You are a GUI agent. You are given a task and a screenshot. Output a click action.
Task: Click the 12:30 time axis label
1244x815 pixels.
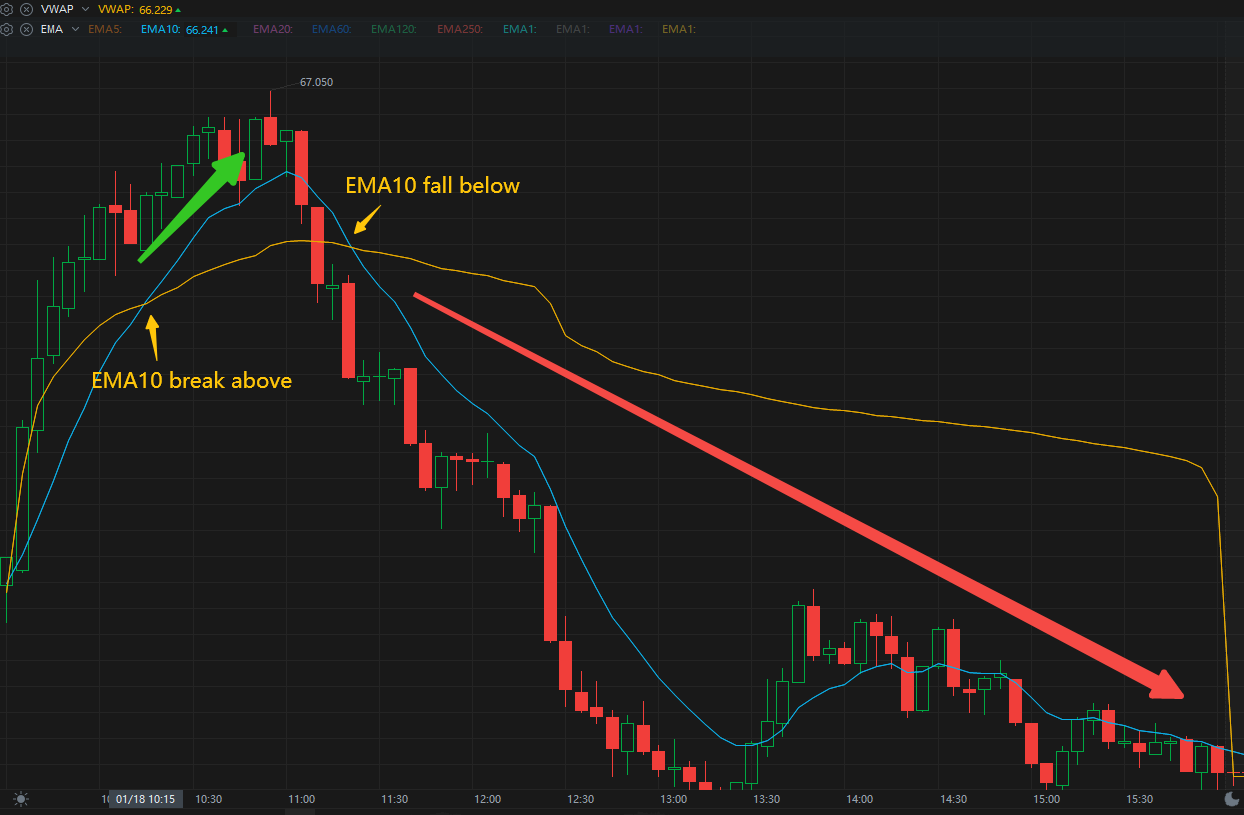pos(580,799)
